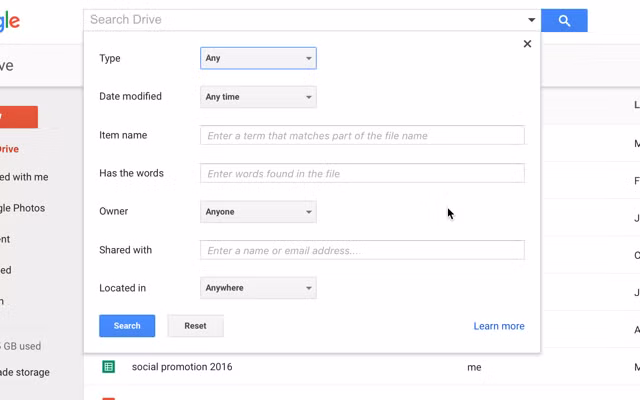
Task: Click the blue Search button
Action: 127,326
